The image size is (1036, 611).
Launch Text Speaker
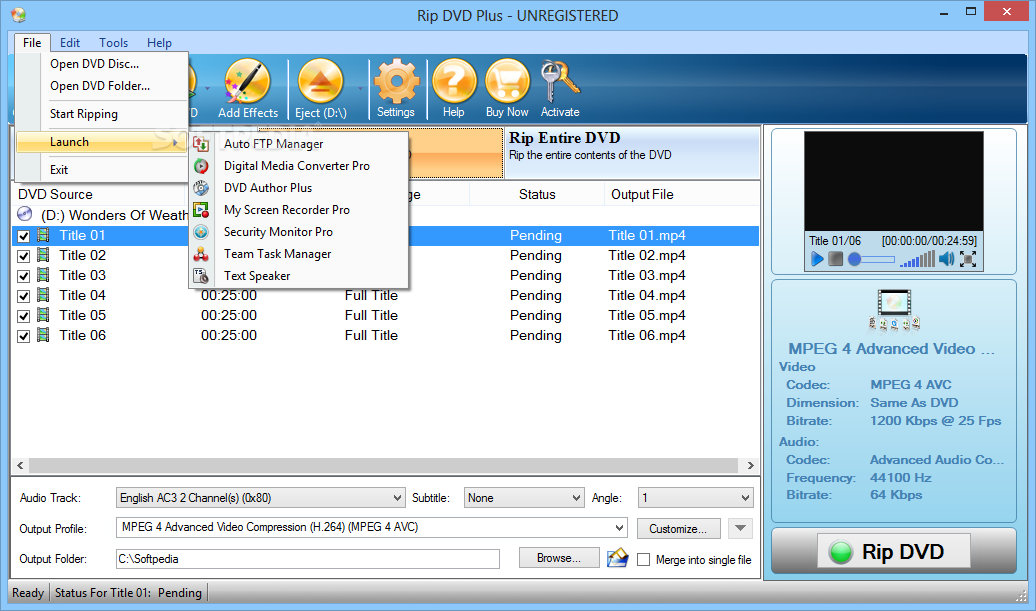coord(299,275)
